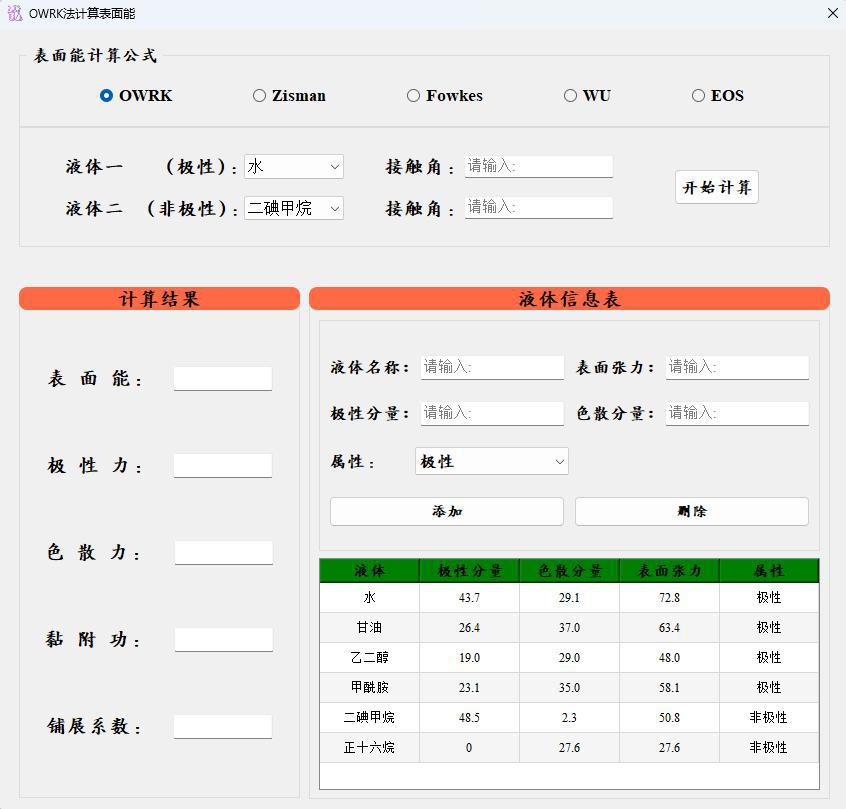Expand the 属性 dropdown showing 极性
The image size is (846, 809).
(492, 461)
